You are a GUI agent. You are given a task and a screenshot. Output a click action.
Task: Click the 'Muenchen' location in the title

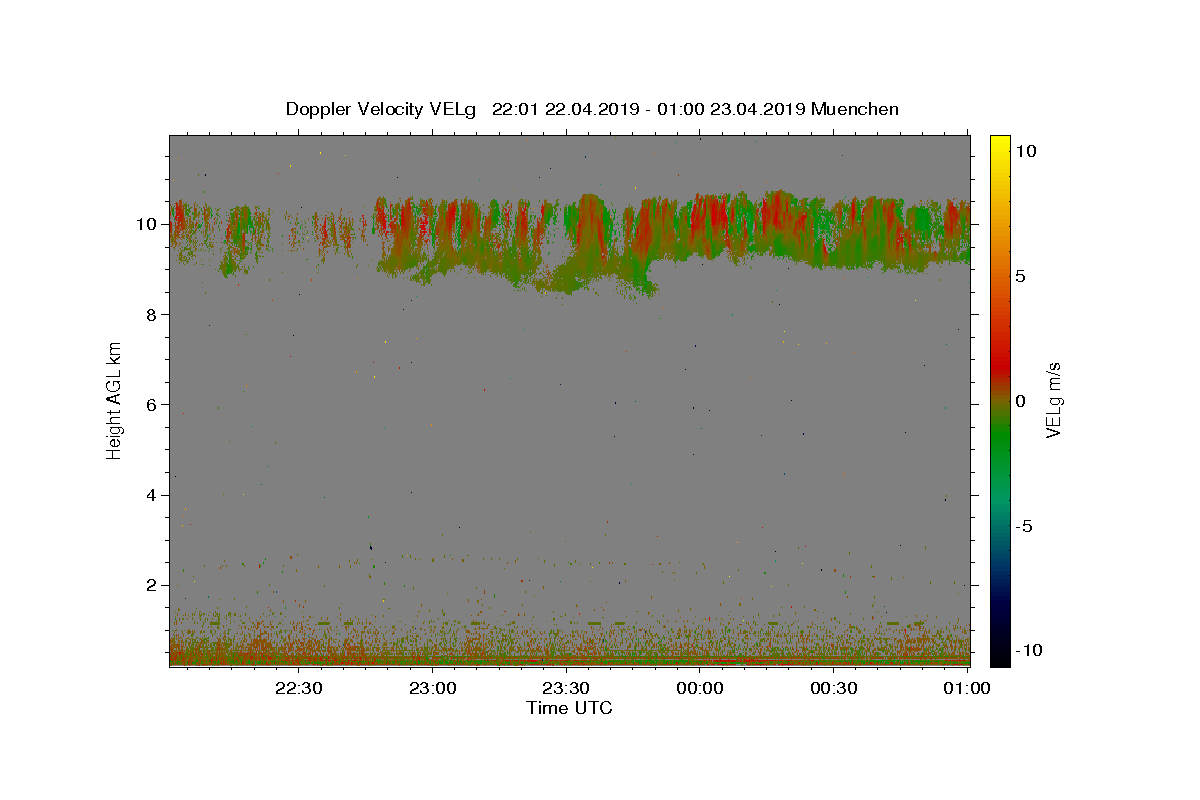(x=855, y=109)
